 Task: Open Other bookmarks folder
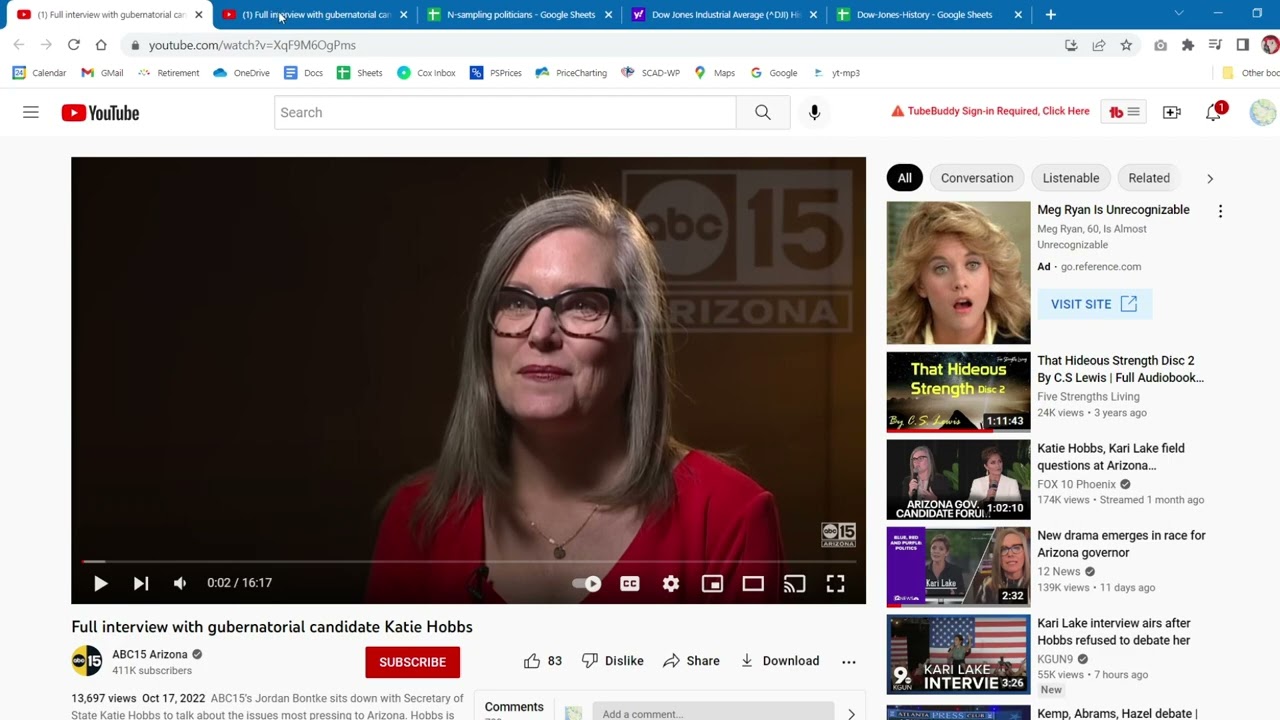1250,73
